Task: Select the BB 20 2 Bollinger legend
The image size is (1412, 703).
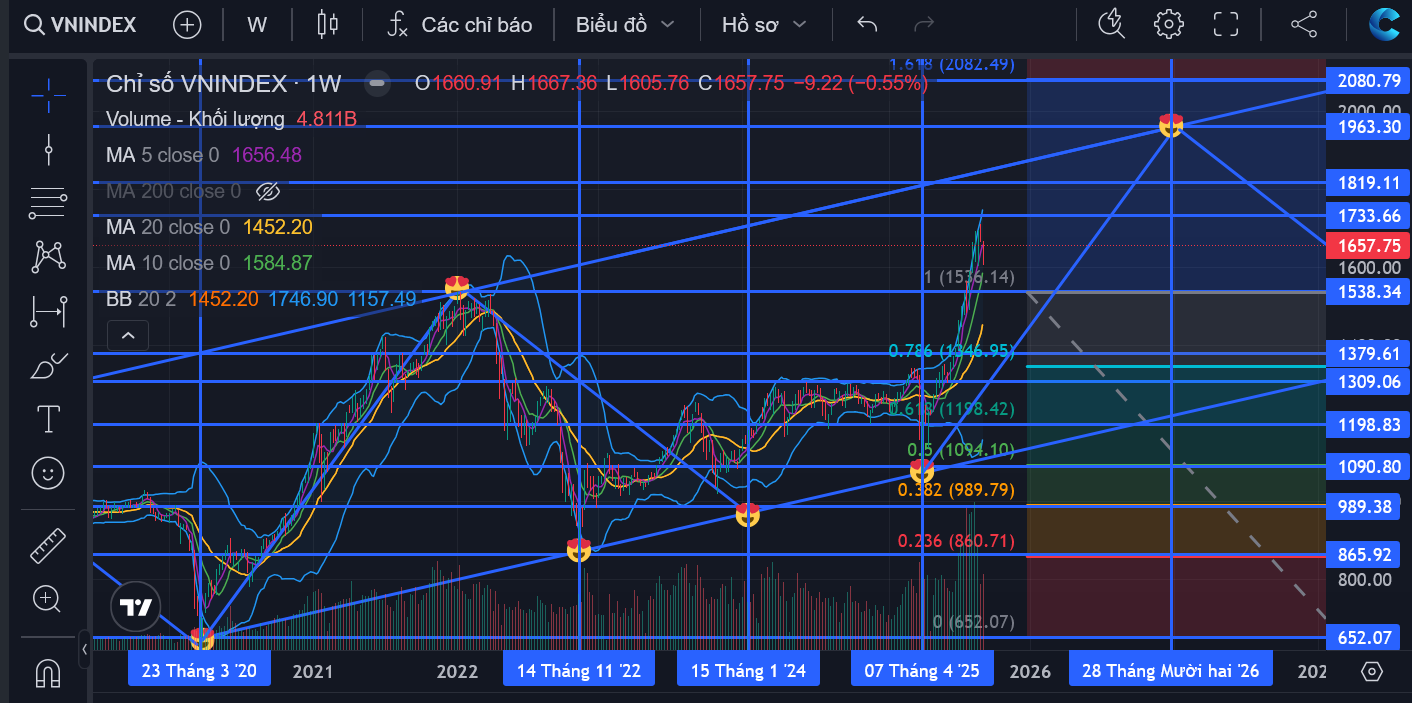Action: pos(142,299)
